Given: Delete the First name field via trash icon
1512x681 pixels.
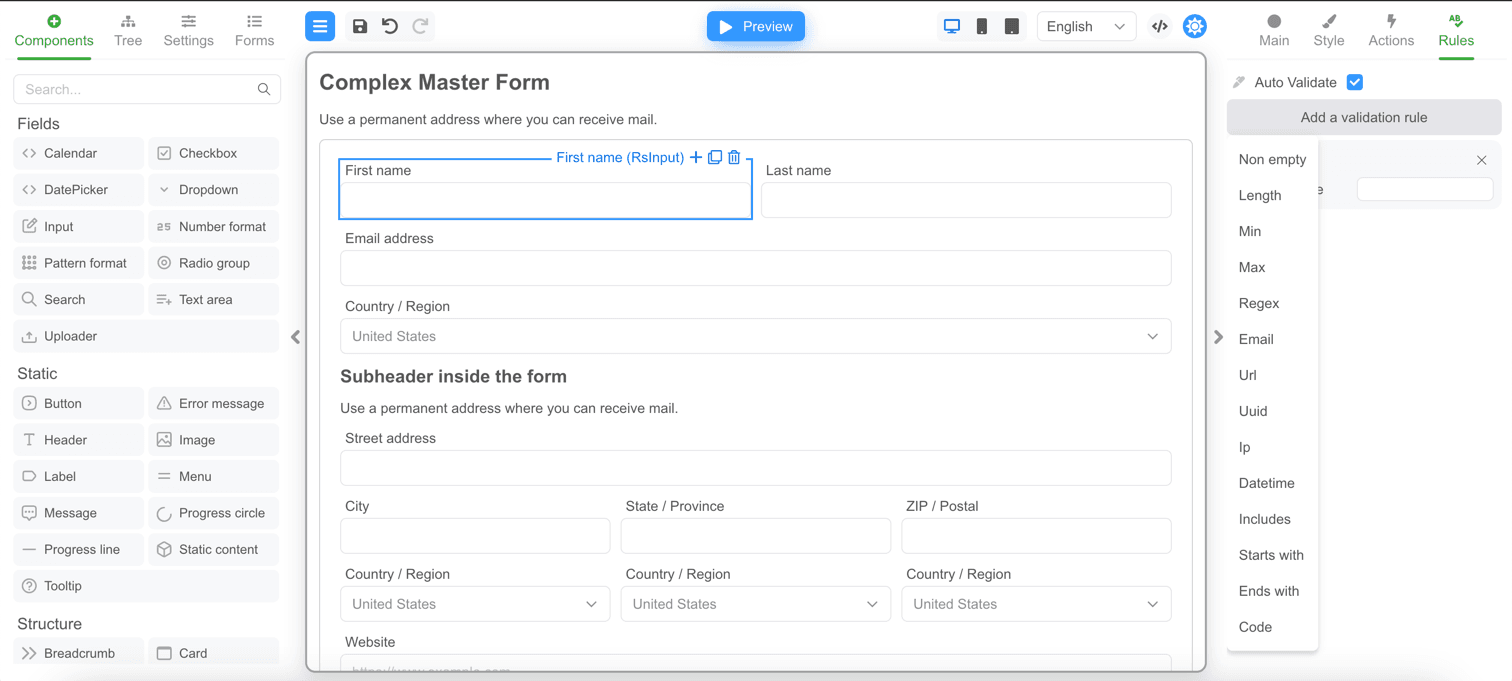Looking at the screenshot, I should pos(734,157).
